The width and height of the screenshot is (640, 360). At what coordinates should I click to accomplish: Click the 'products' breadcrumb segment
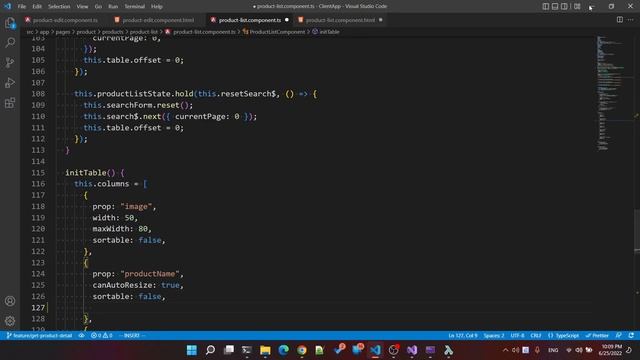[112, 31]
